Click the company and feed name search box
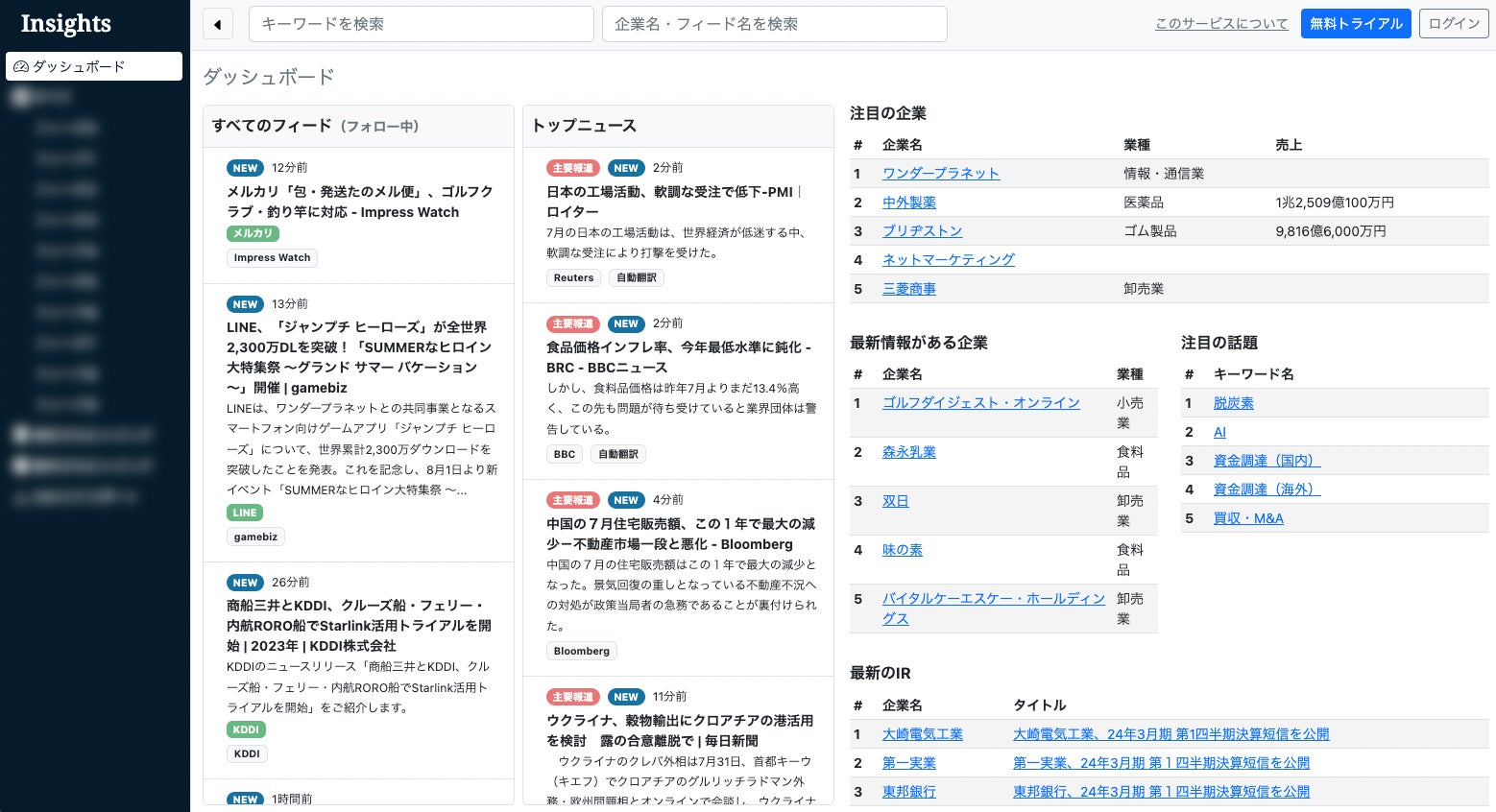Image resolution: width=1496 pixels, height=812 pixels. (774, 24)
